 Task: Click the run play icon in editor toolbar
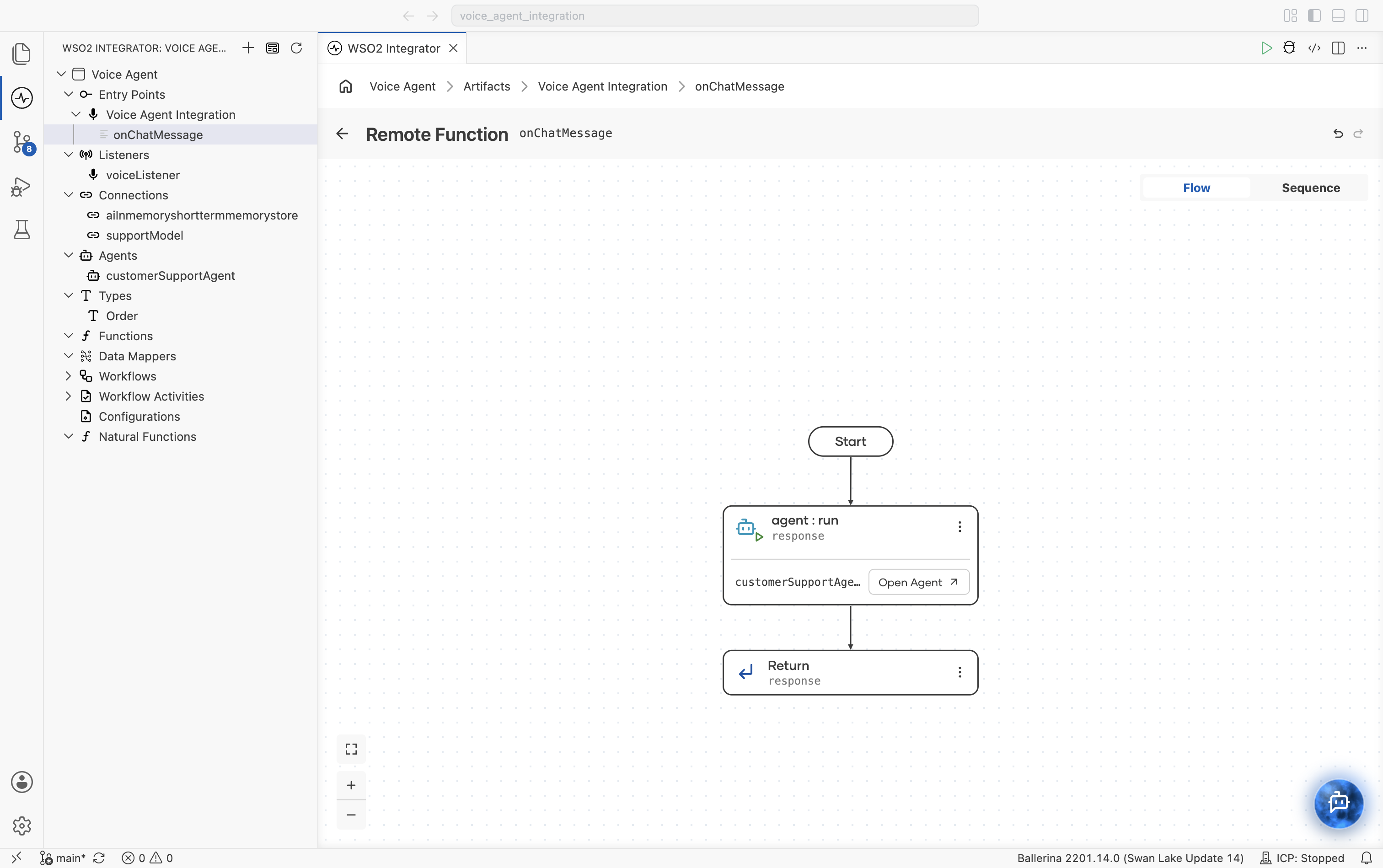1266,48
